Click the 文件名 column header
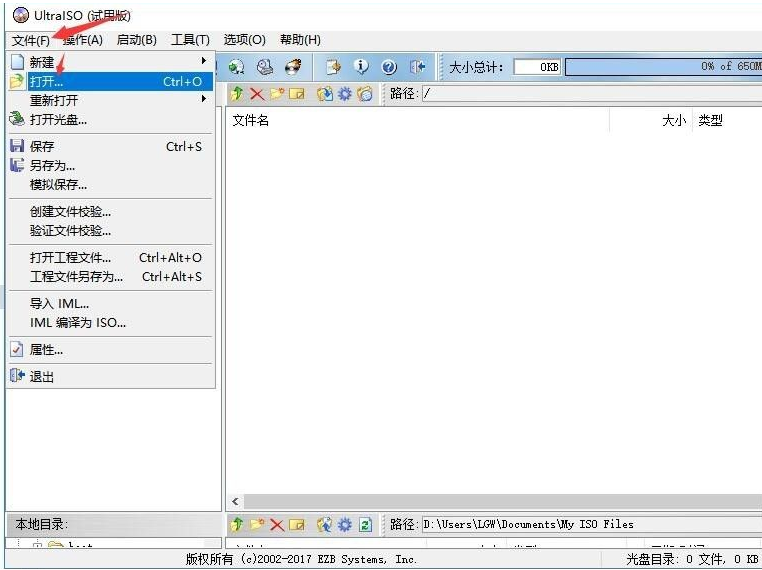The image size is (762, 570). click(251, 121)
